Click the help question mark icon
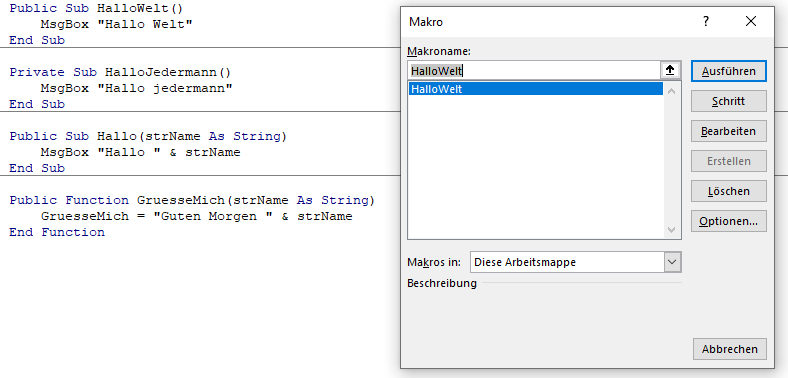Viewport: 788px width, 378px height. click(706, 22)
